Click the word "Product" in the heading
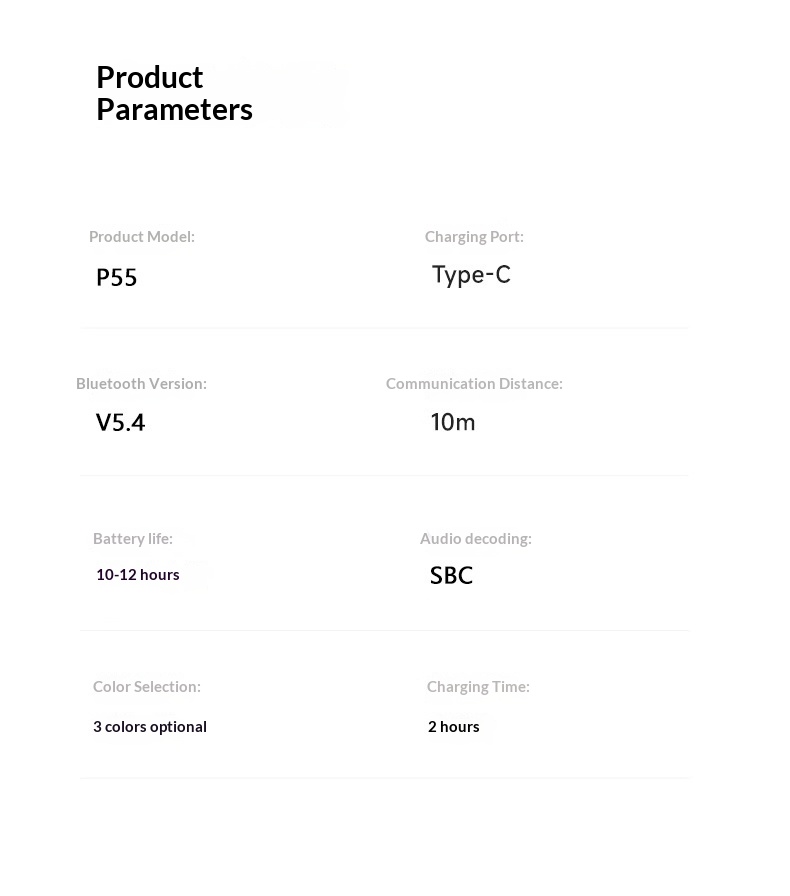Screen dimensions: 790x896 click(x=150, y=77)
